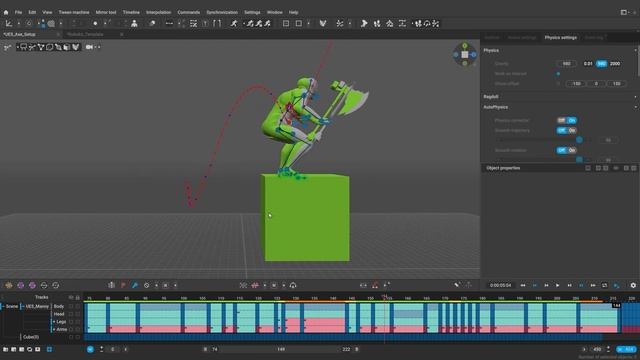Collapse the Scene tree node
Image resolution: width=640 pixels, height=360 pixels.
click(x=2, y=306)
